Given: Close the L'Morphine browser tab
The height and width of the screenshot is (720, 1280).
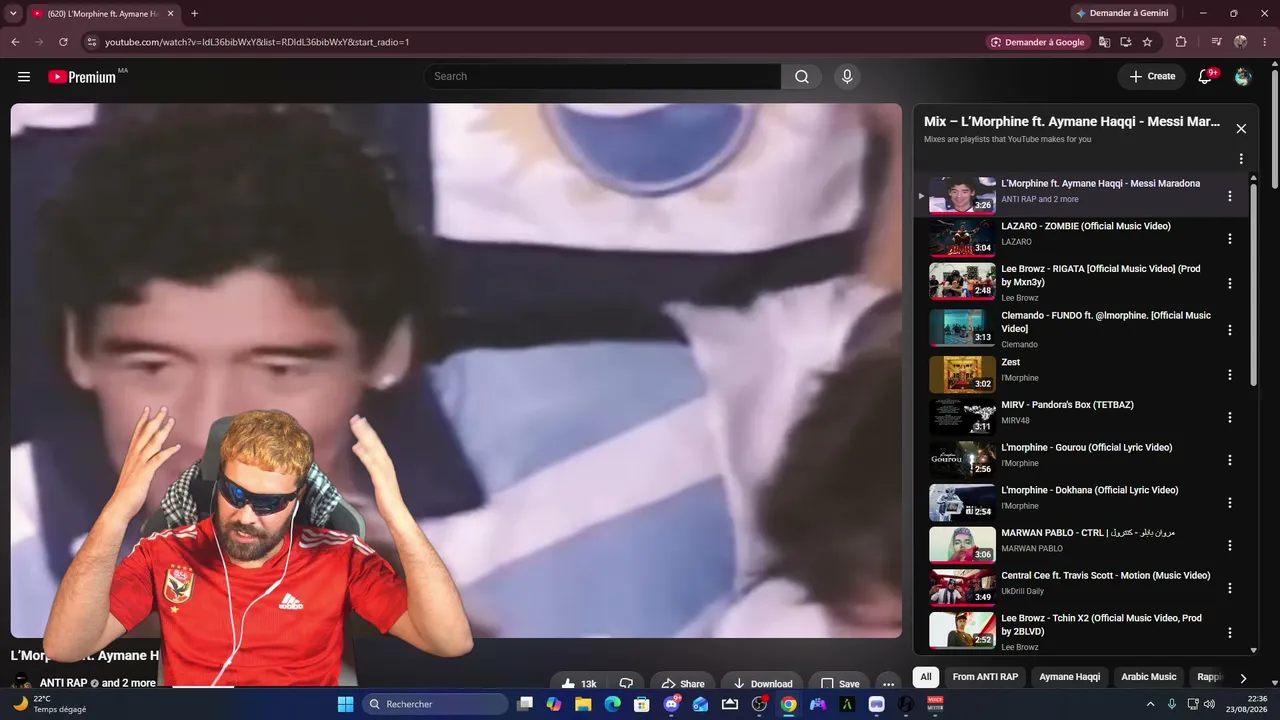Looking at the screenshot, I should pyautogui.click(x=170, y=14).
